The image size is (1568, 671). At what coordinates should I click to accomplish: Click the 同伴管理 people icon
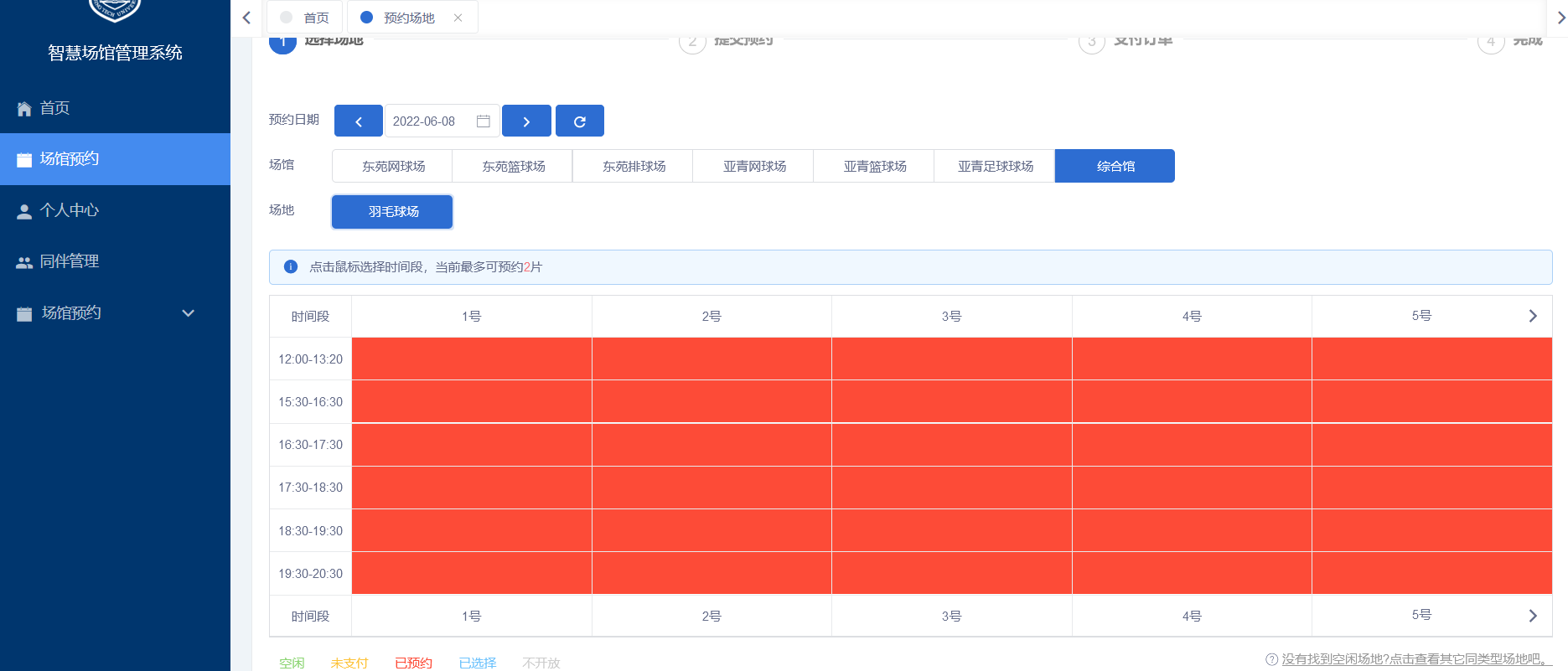pos(24,262)
